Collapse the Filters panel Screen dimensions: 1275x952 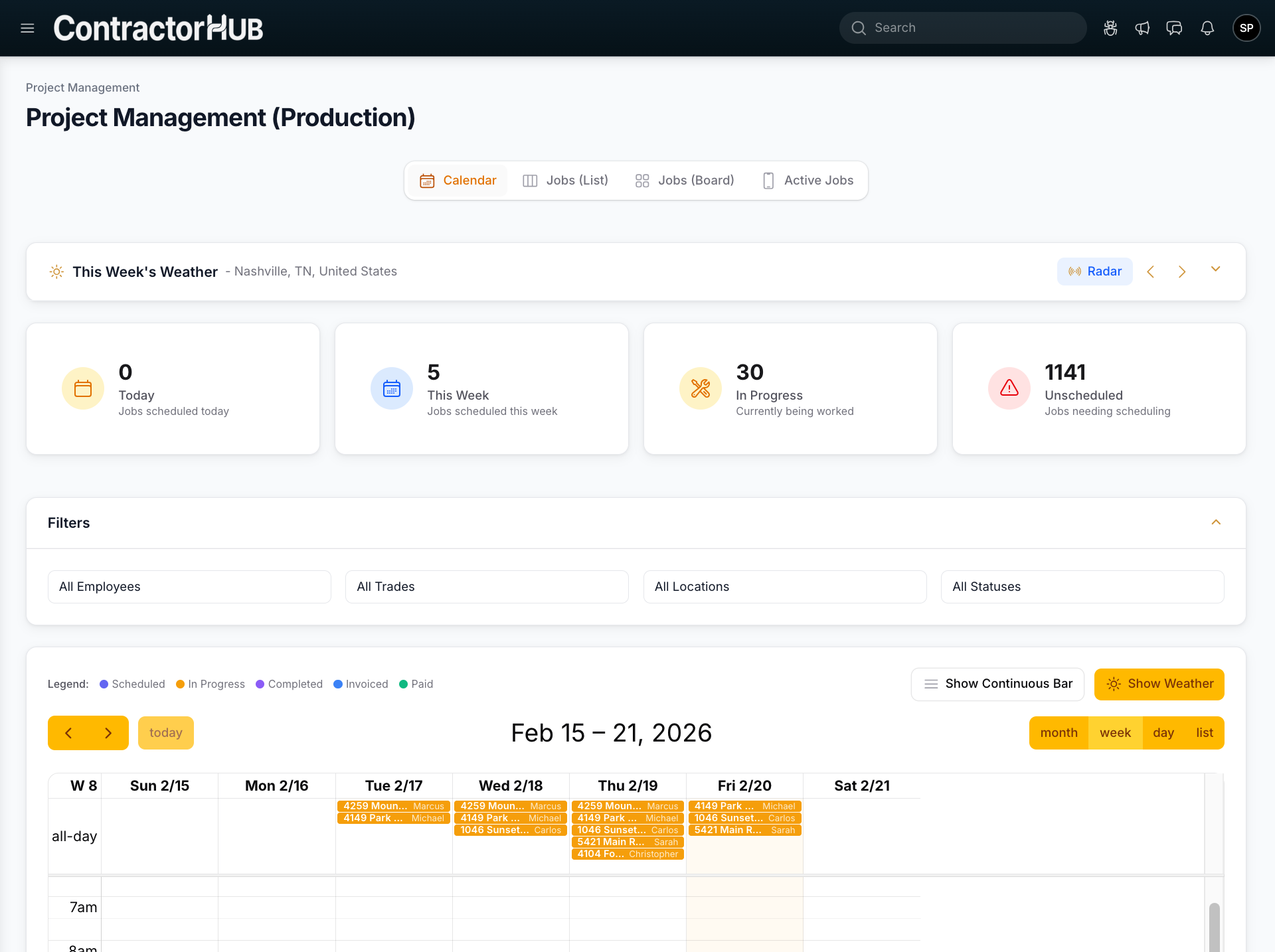(1216, 522)
